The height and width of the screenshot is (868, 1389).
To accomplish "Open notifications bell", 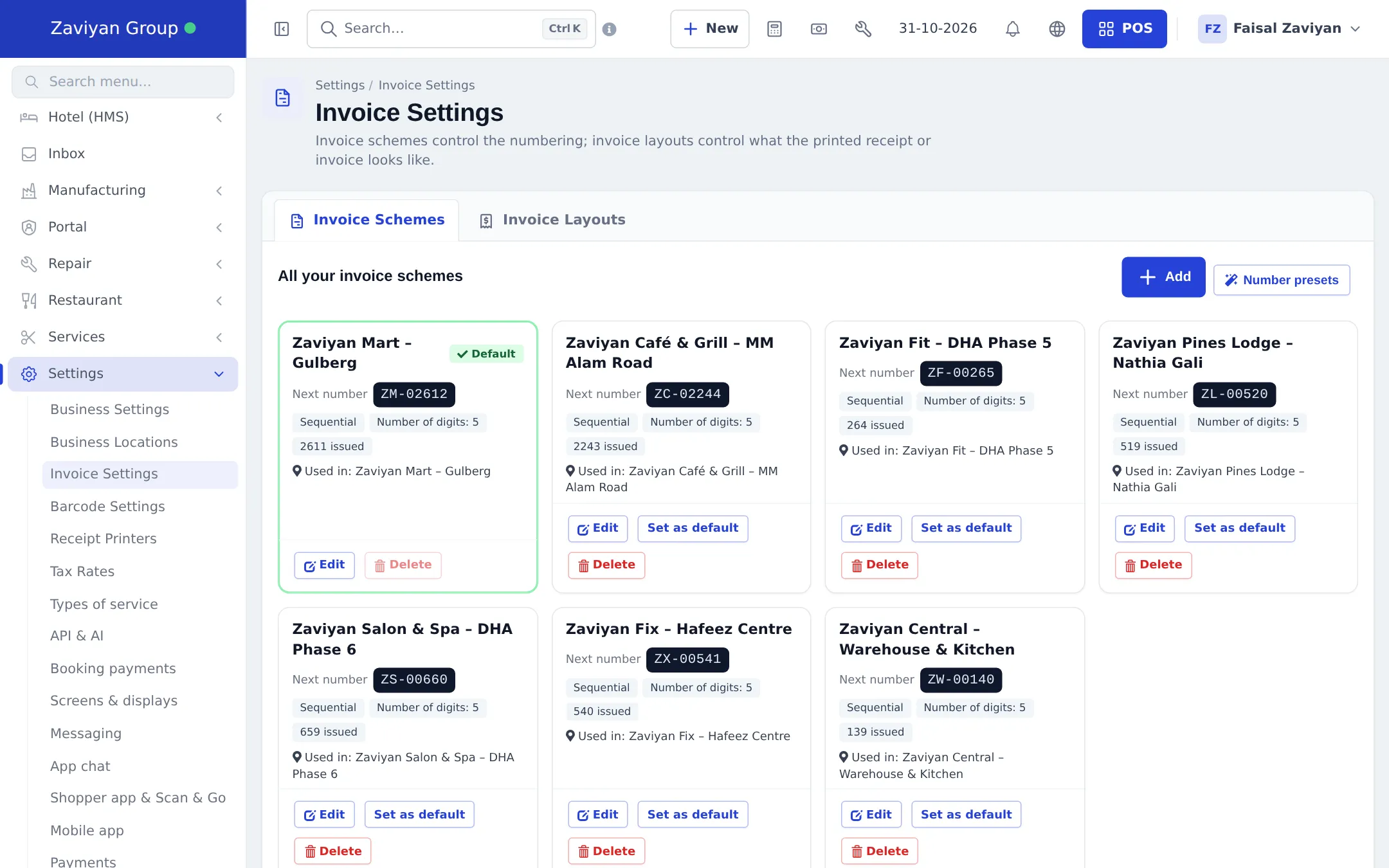I will (1013, 29).
